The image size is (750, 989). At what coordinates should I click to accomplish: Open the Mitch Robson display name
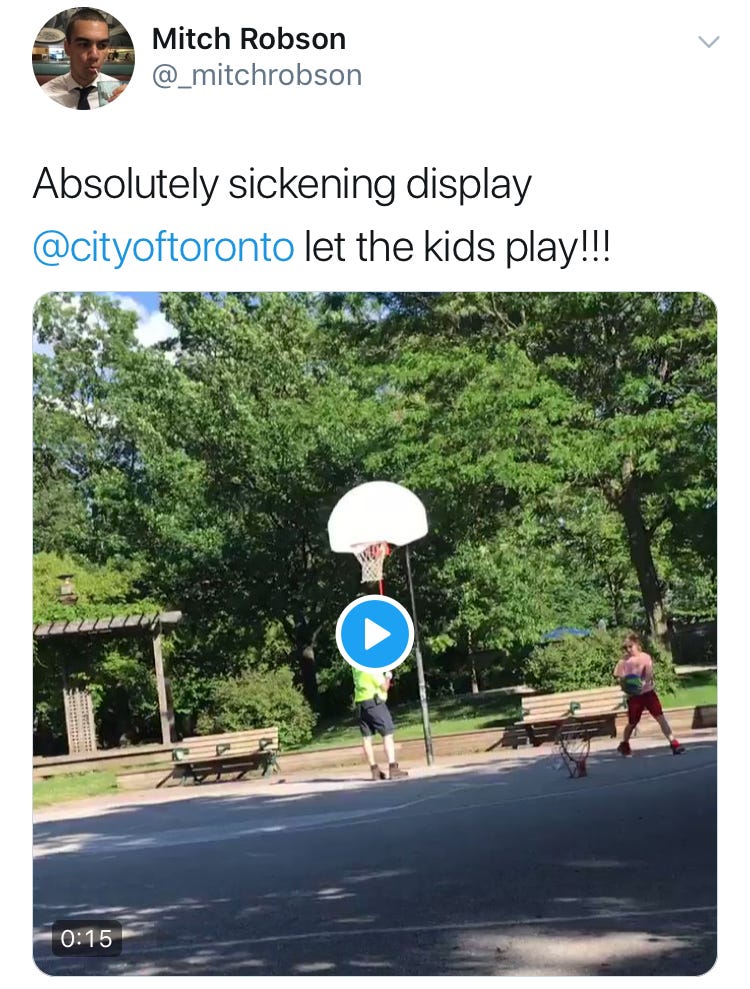pos(249,39)
